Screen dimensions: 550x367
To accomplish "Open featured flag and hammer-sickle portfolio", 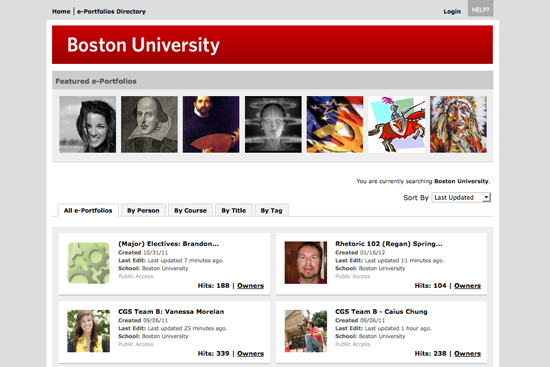I will [335, 124].
